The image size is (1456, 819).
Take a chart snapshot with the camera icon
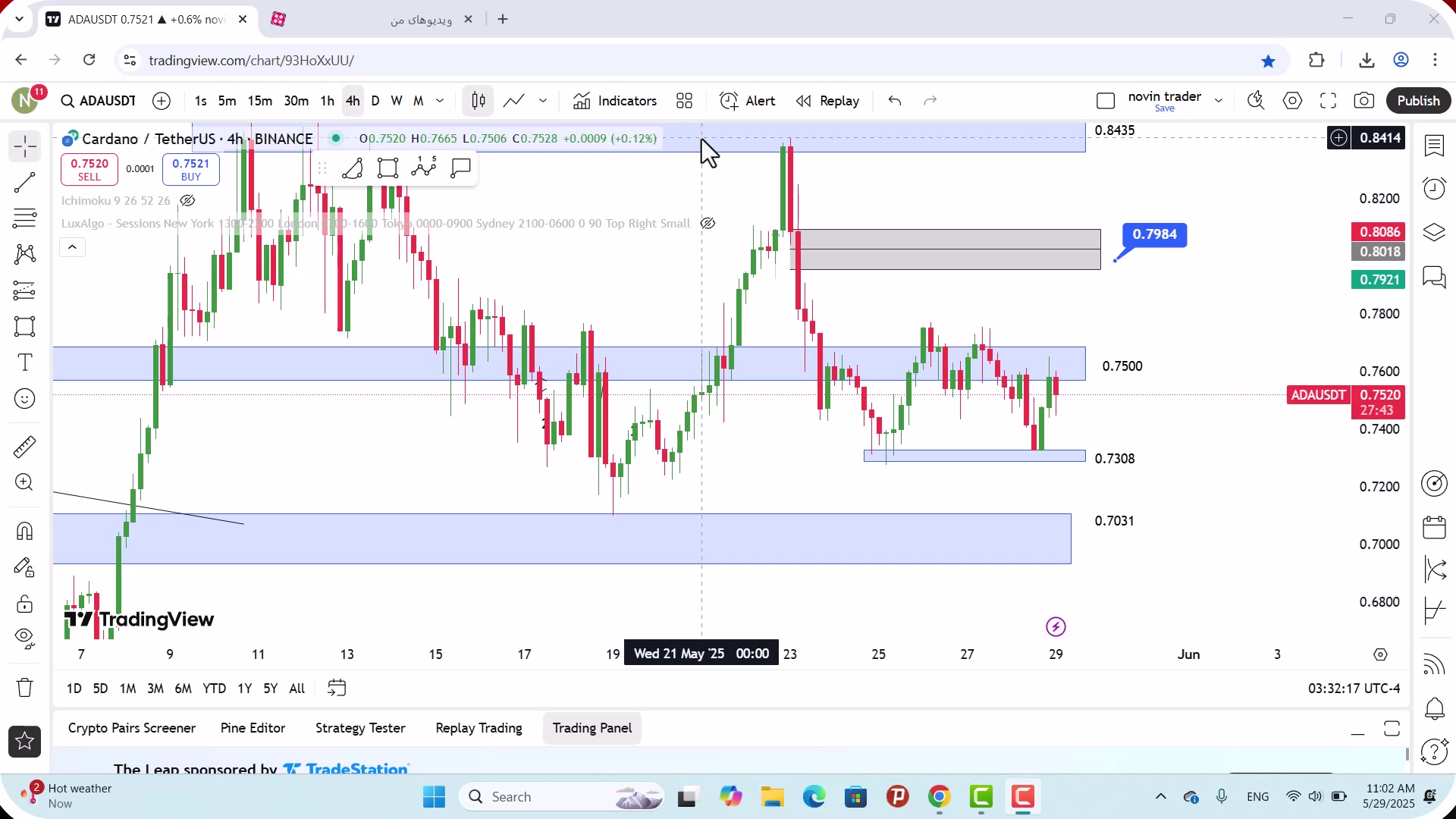[x=1364, y=101]
